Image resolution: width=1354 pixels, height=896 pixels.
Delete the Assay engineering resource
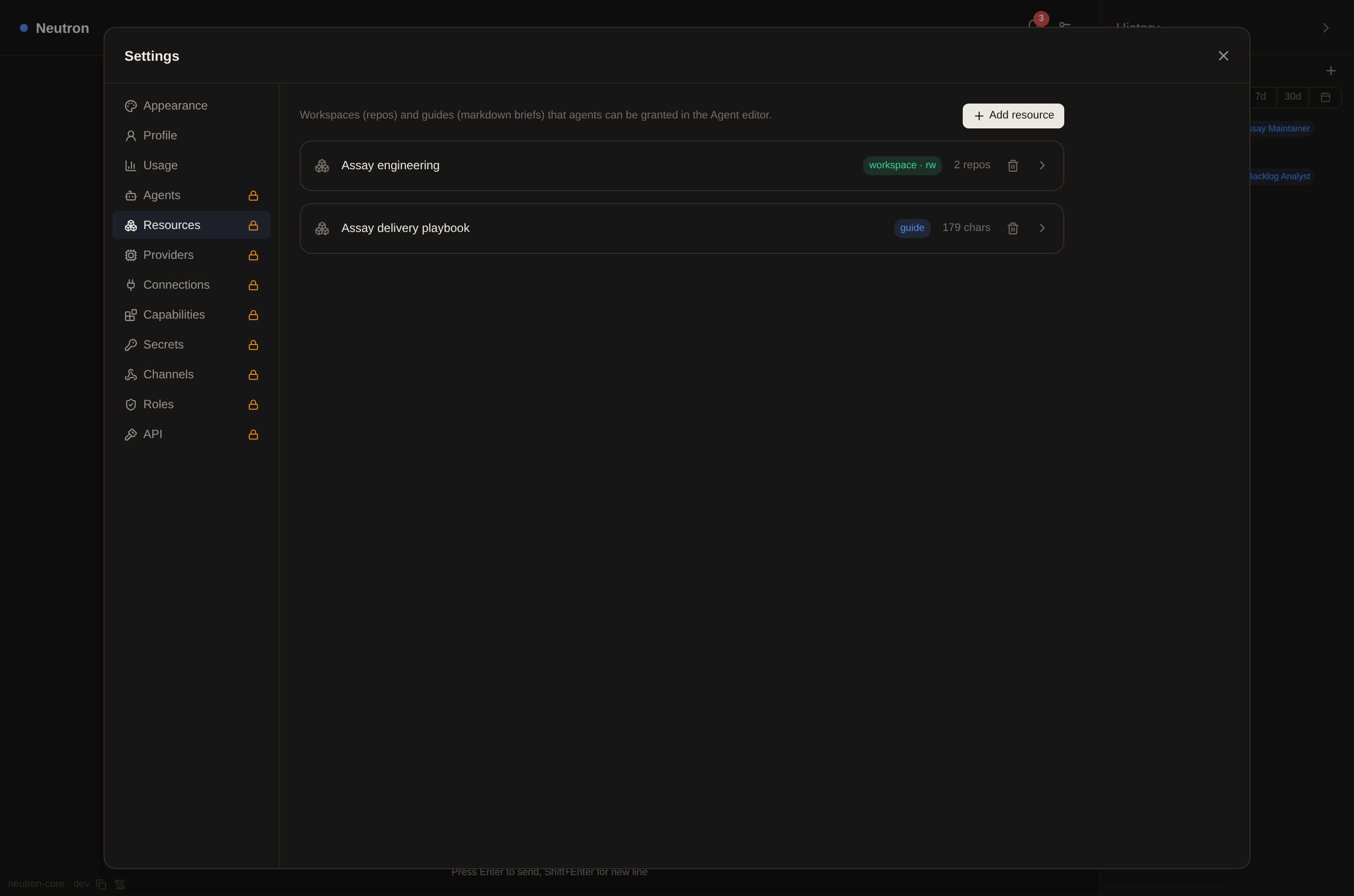(x=1013, y=165)
